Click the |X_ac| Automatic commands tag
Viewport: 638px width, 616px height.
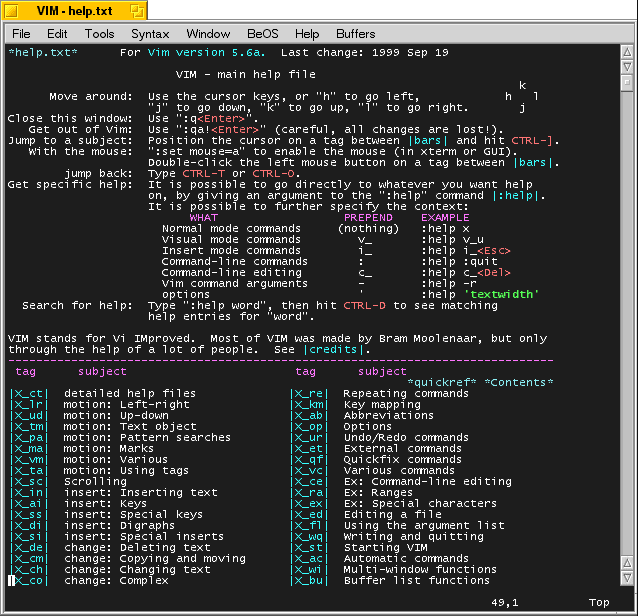[309, 558]
